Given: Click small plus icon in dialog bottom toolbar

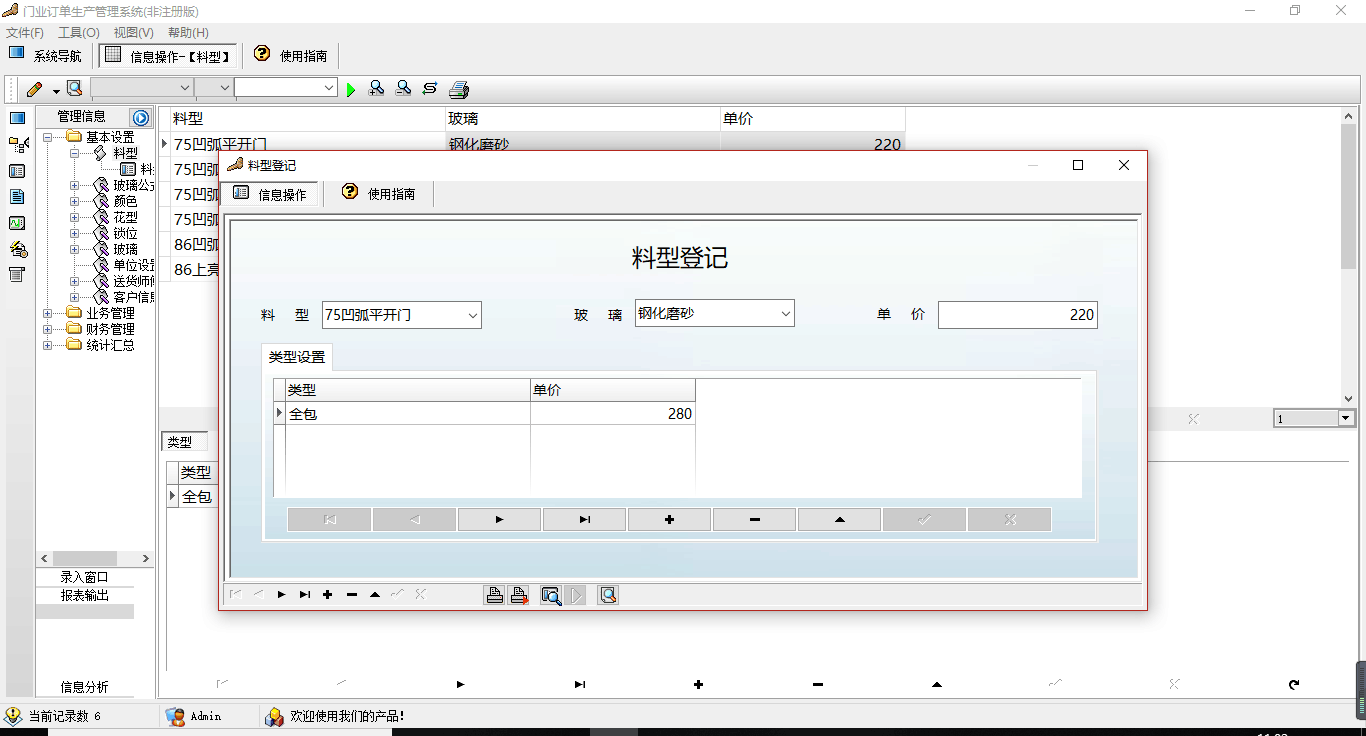Looking at the screenshot, I should coord(328,595).
